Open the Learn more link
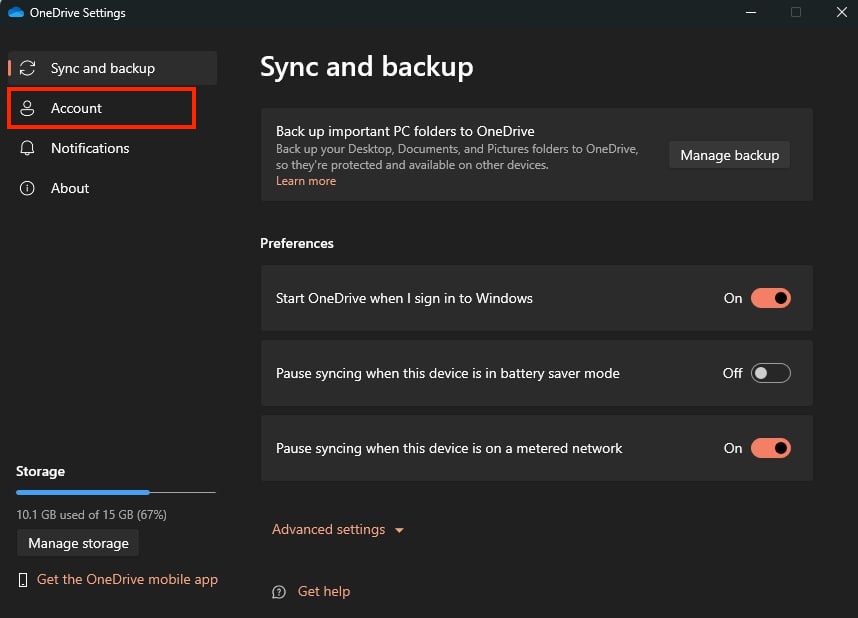 pyautogui.click(x=306, y=181)
